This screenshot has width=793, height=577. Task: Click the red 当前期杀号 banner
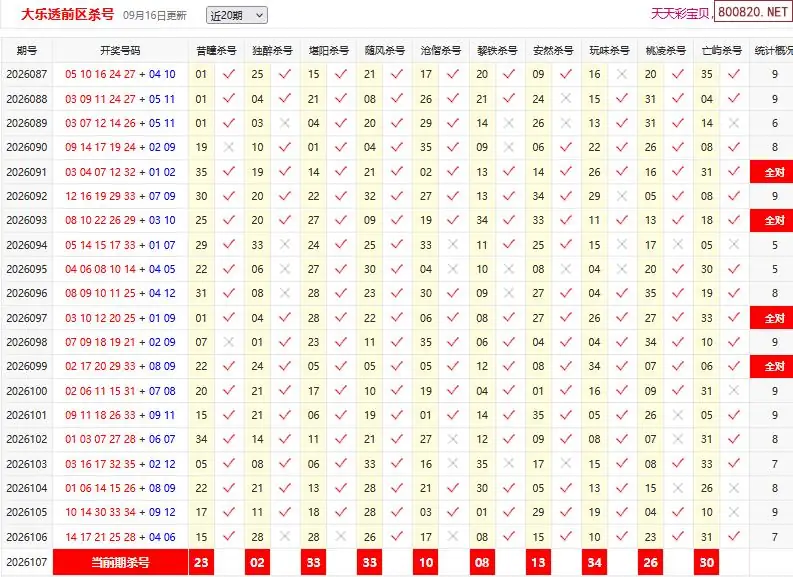(120, 562)
